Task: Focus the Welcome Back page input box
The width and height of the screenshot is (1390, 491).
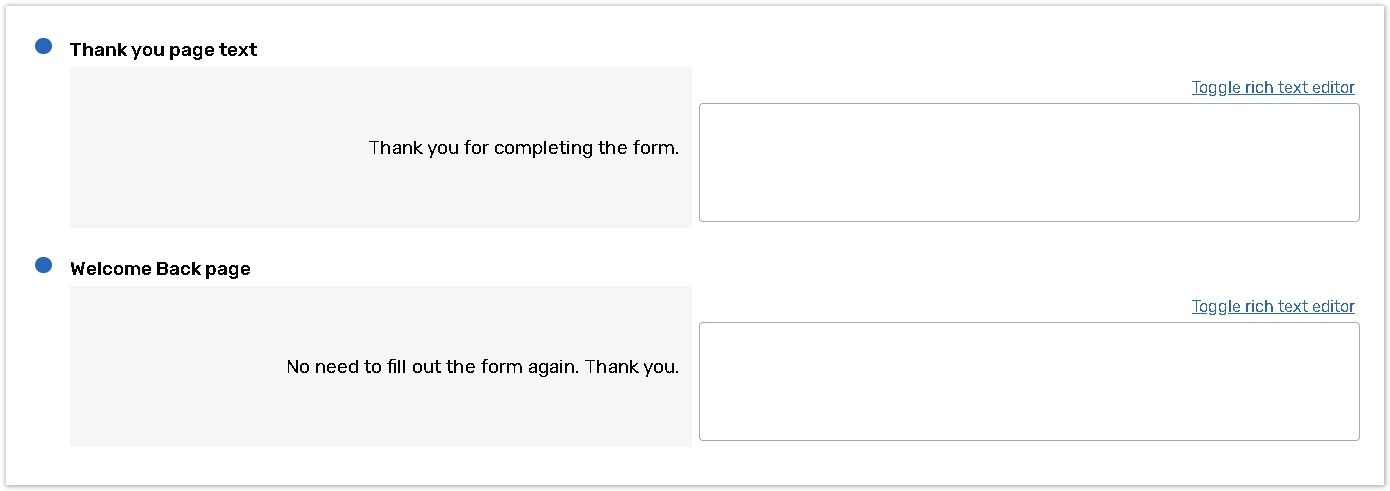Action: 1028,381
